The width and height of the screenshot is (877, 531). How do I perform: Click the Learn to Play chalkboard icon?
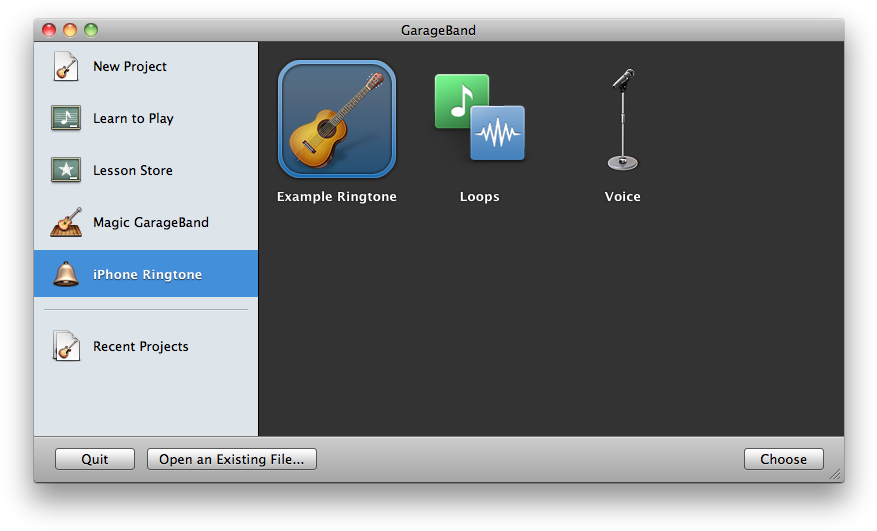point(66,118)
